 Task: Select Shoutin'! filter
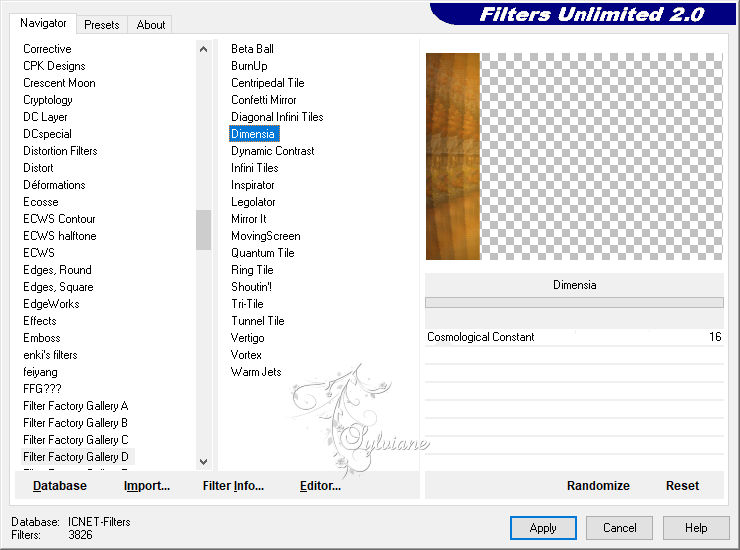[252, 287]
